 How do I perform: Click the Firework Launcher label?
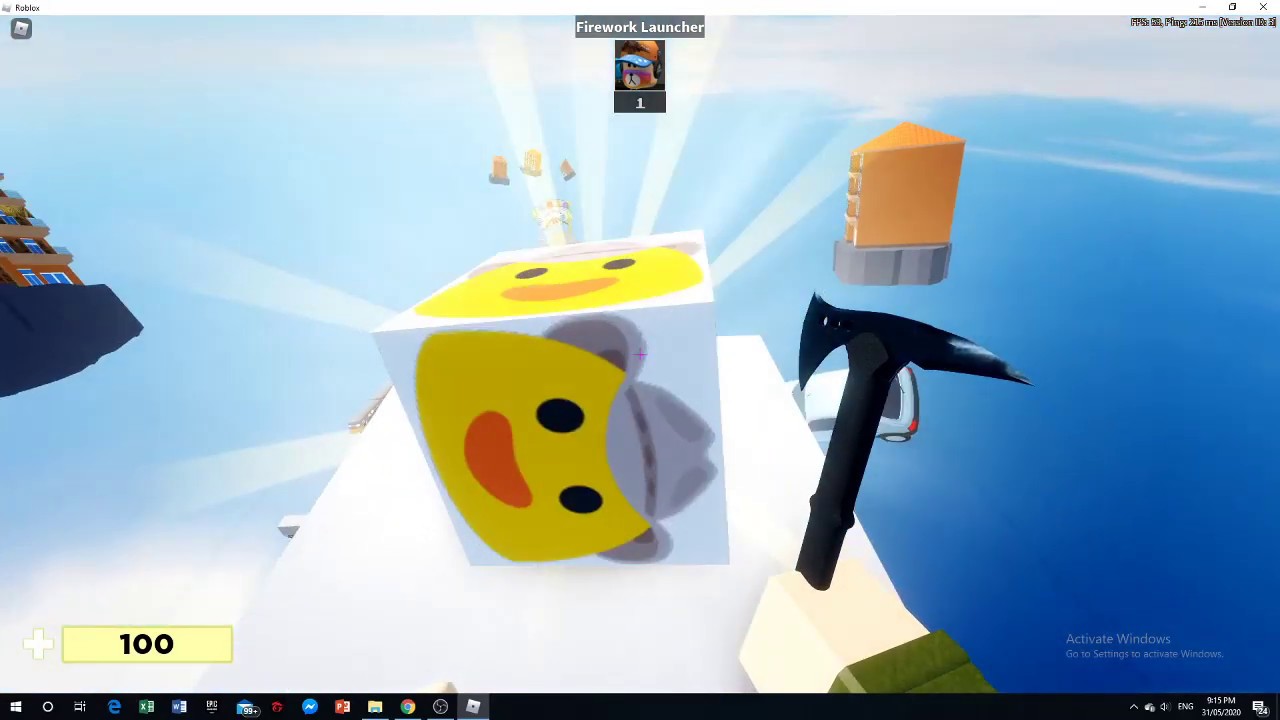click(x=640, y=27)
